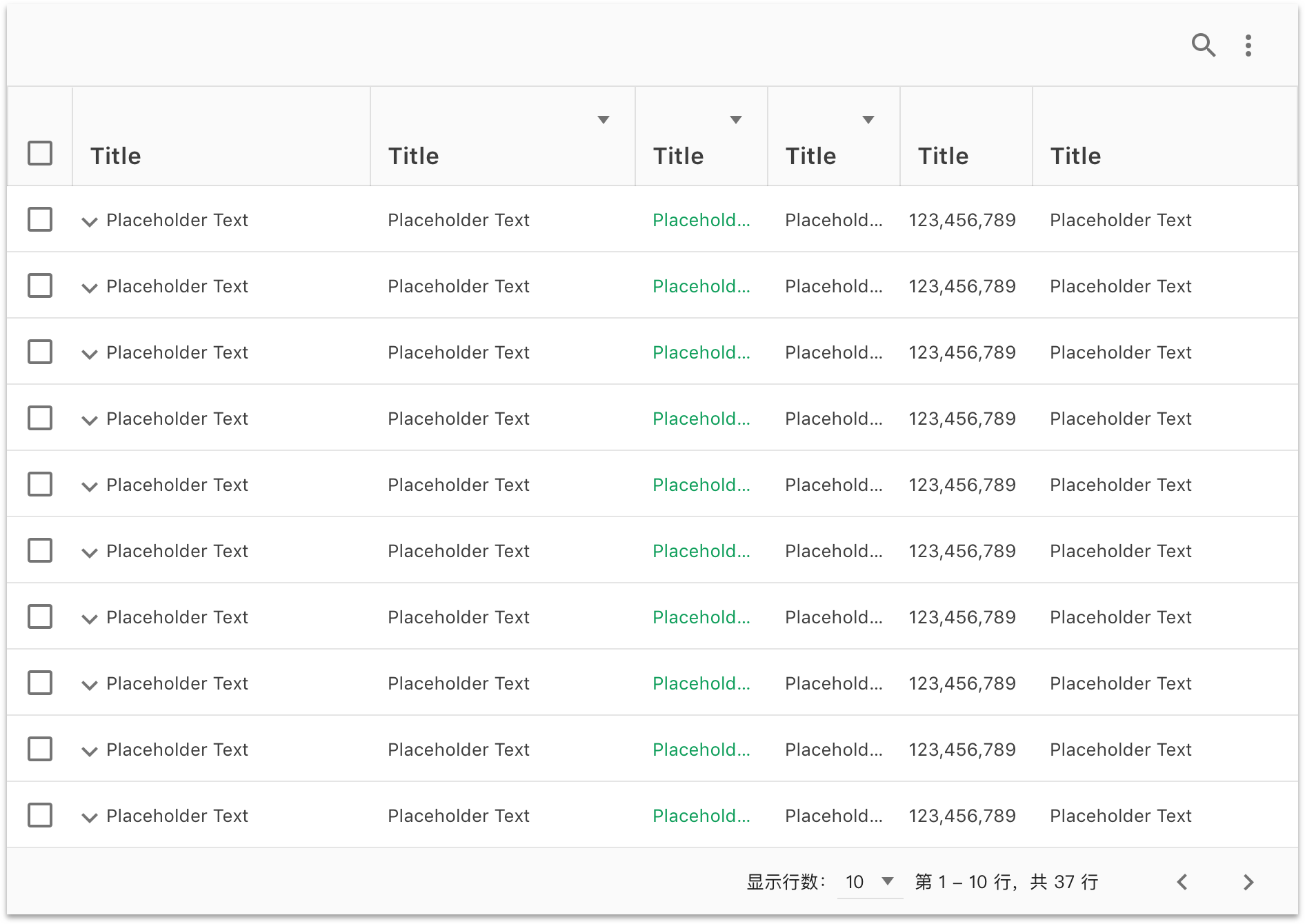Select 123,456,789 value in first row
Image resolution: width=1305 pixels, height=924 pixels.
click(x=962, y=220)
